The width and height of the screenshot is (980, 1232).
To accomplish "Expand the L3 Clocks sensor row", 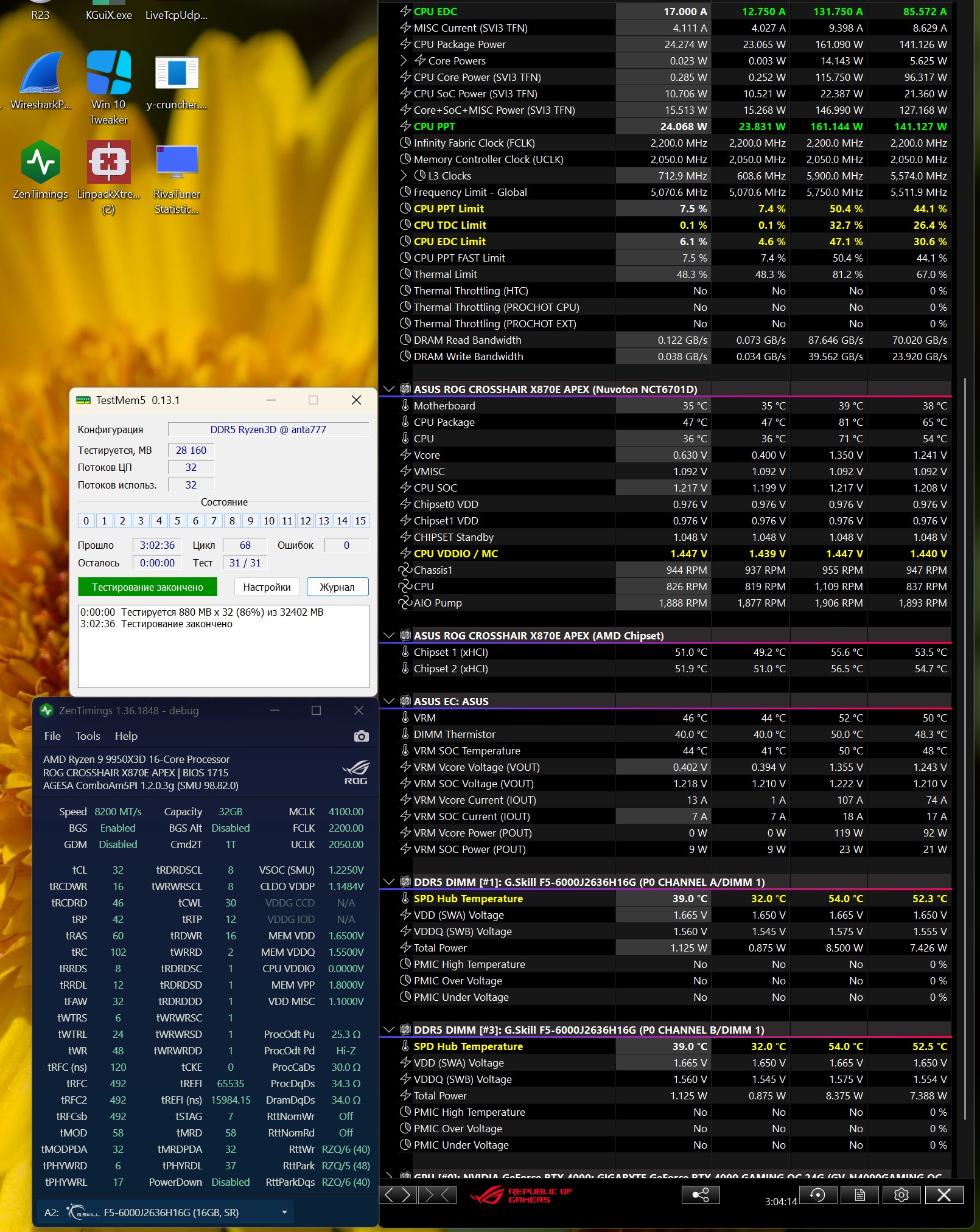I will tap(404, 176).
